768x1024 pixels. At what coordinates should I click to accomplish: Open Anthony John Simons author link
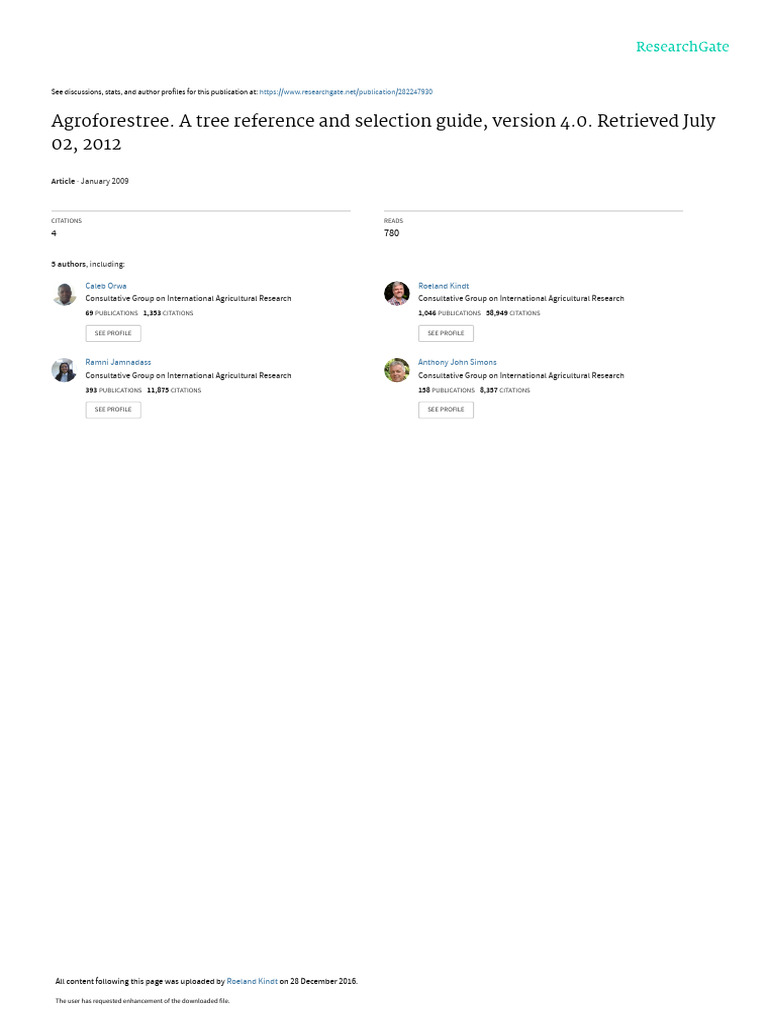[x=457, y=362]
